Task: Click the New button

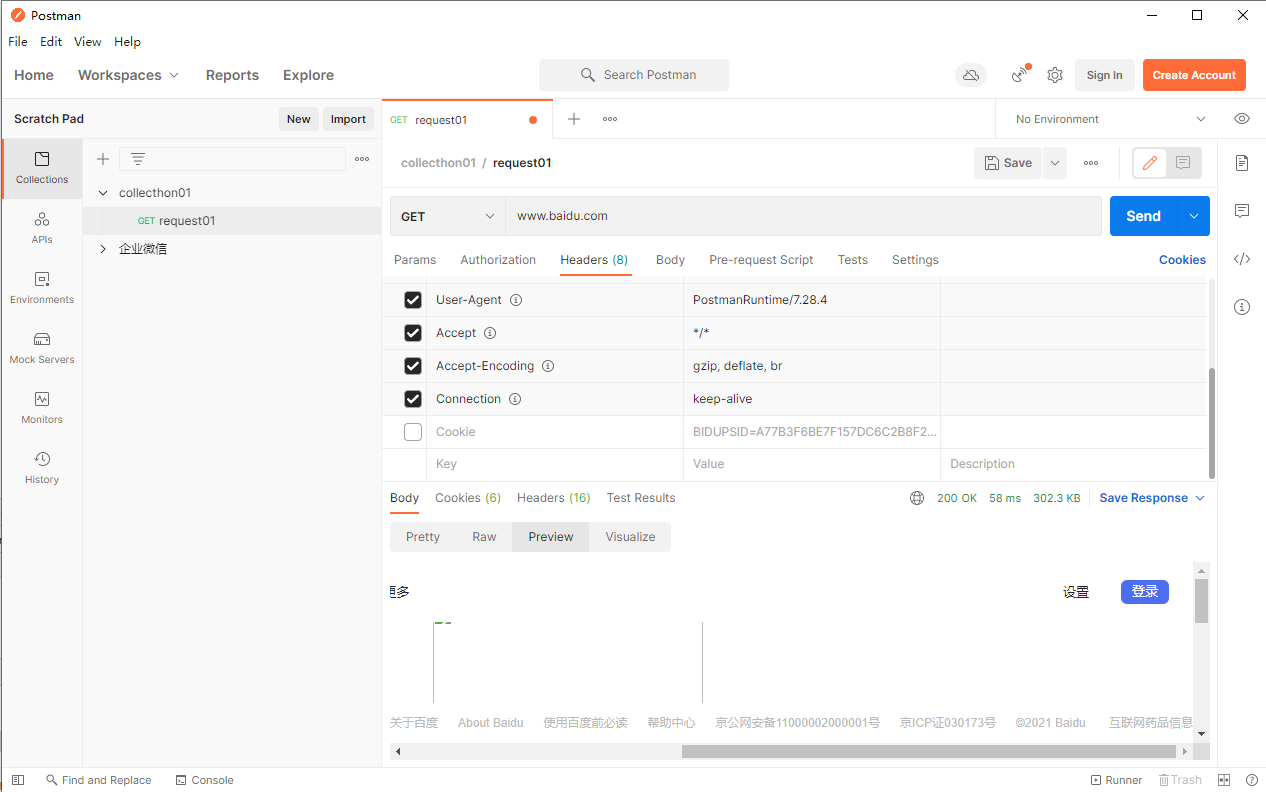Action: (x=299, y=119)
